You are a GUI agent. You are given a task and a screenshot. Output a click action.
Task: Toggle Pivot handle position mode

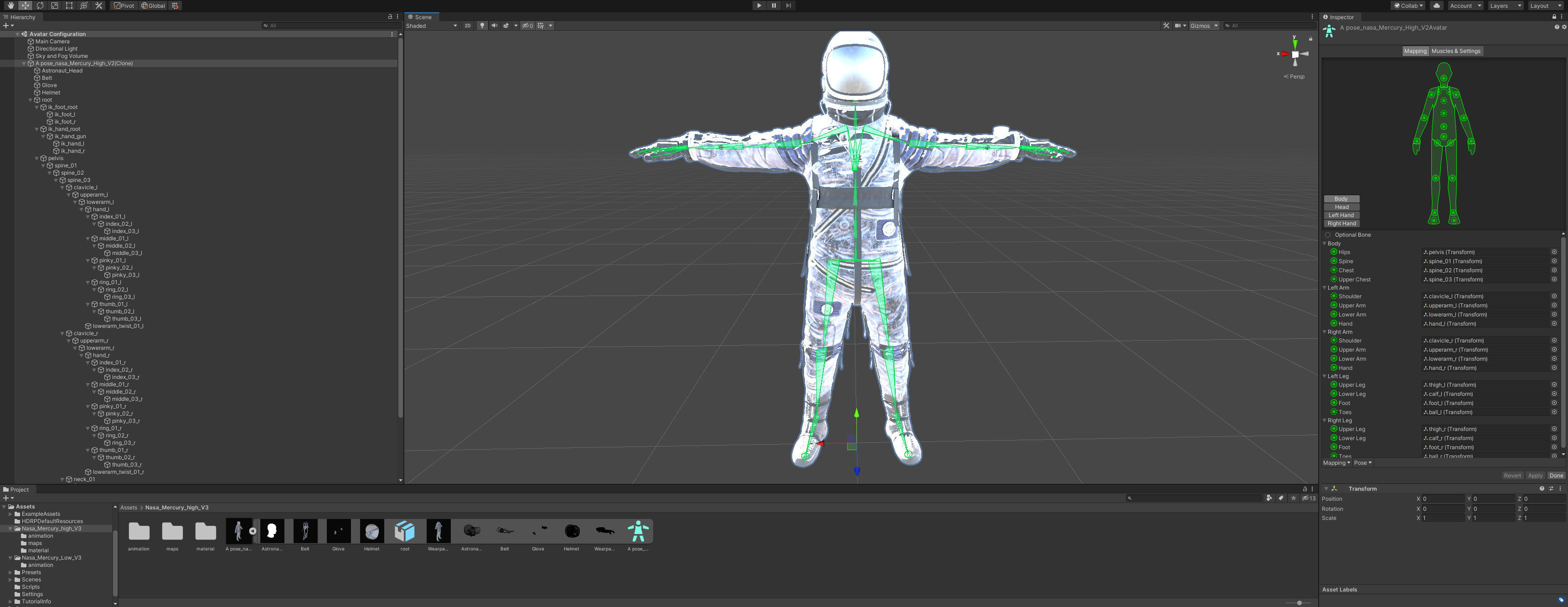click(x=124, y=5)
